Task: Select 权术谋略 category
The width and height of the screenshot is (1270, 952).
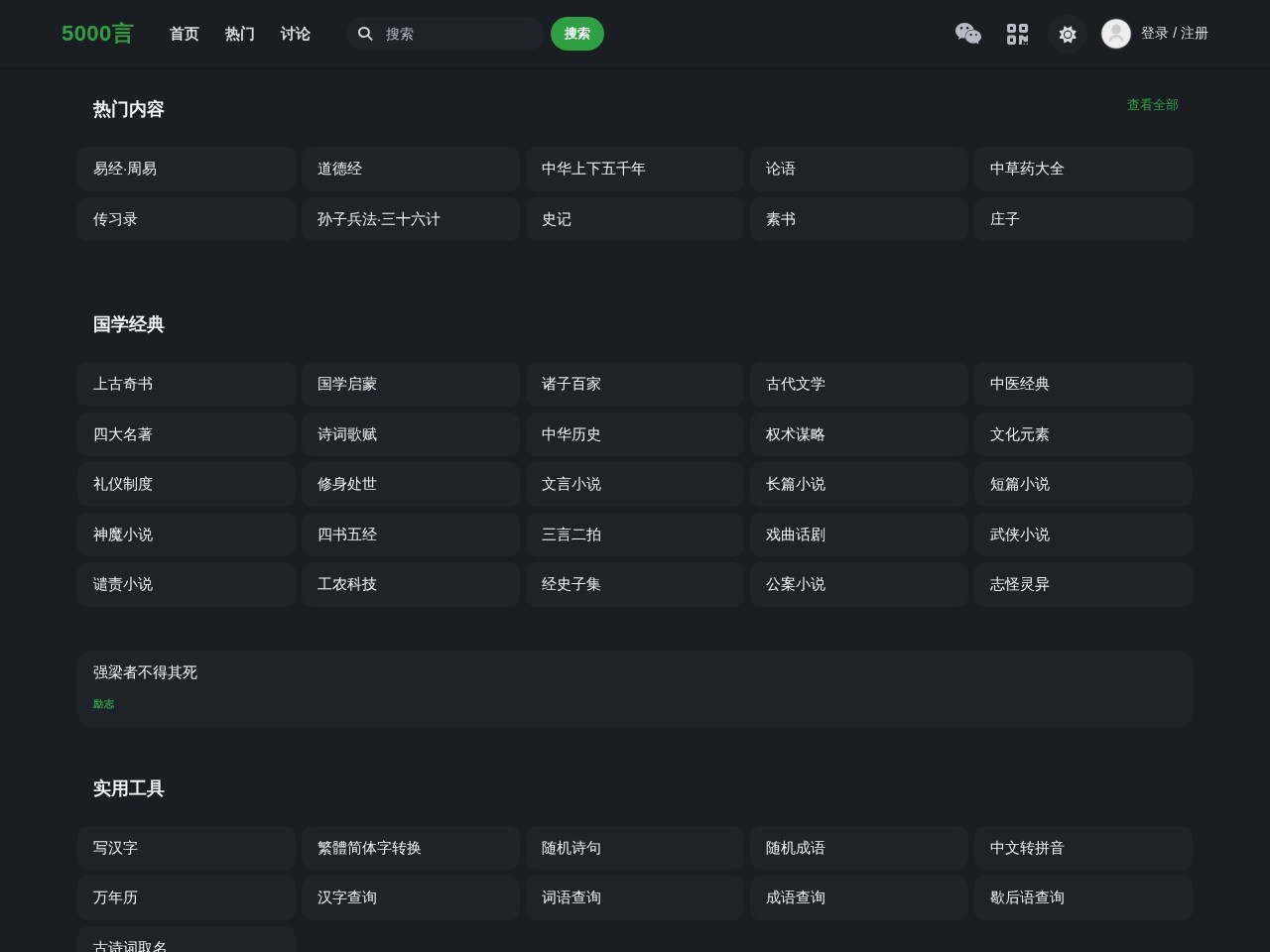Action: pos(859,434)
